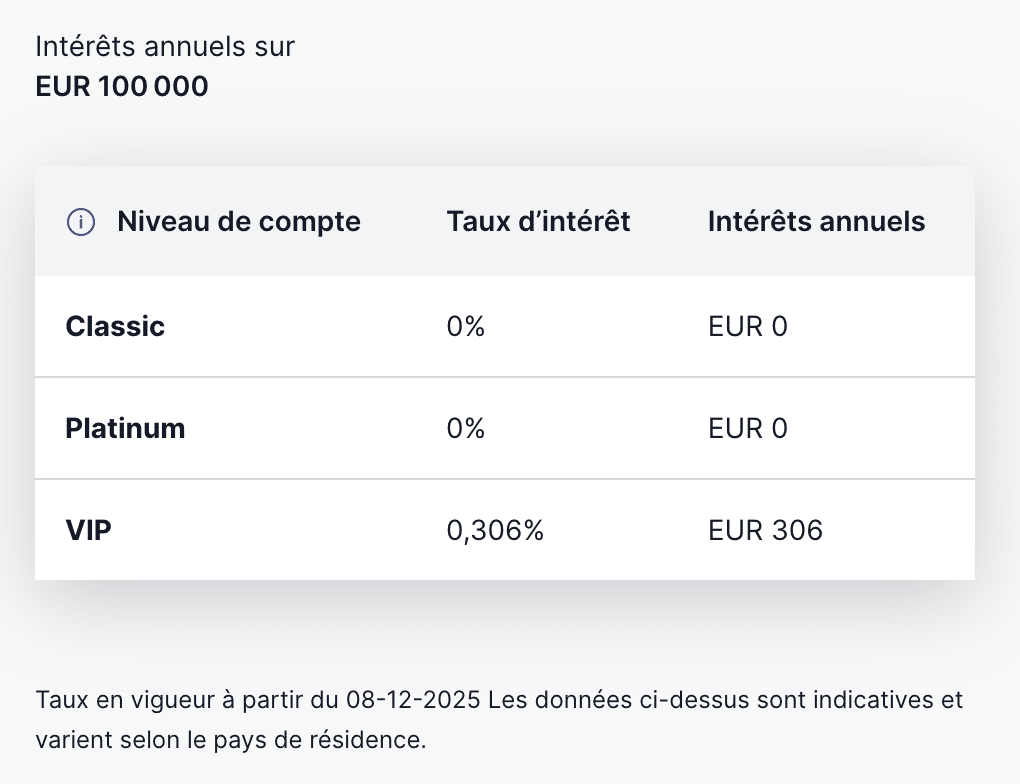Click the EUR 100 000 amount

coord(122,87)
